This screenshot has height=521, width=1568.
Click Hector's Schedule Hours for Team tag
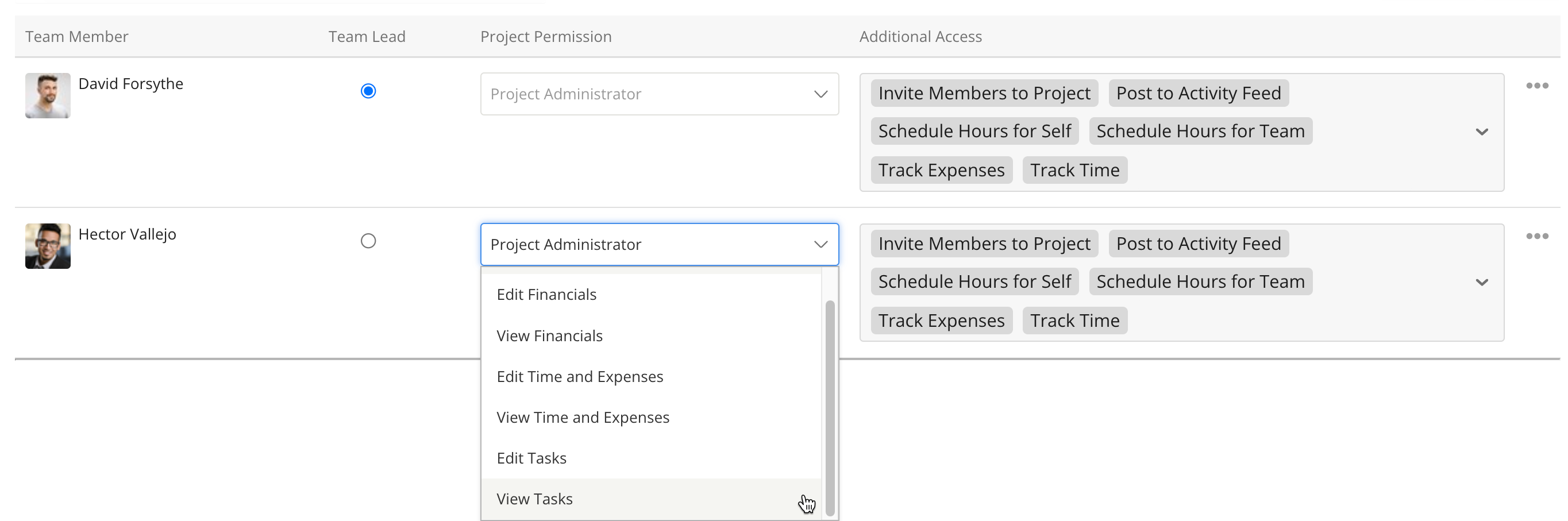[1200, 282]
